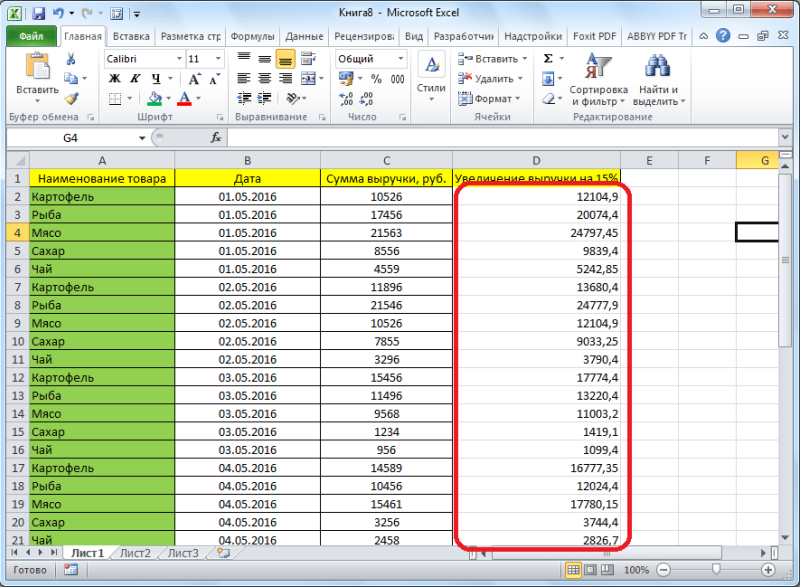
Task: Open the Name Box dropdown arrow
Action: click(142, 138)
